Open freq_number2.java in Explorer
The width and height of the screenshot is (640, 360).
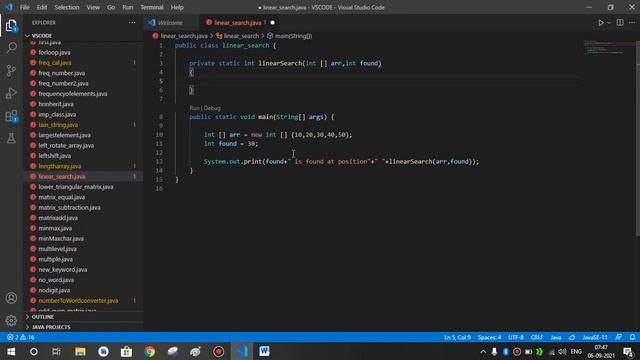click(x=63, y=83)
